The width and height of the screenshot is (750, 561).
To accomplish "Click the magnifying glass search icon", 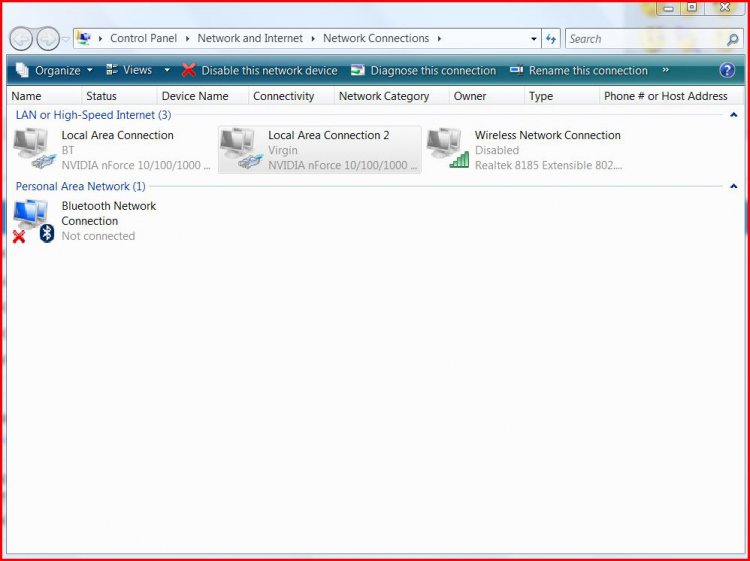I will click(x=732, y=39).
